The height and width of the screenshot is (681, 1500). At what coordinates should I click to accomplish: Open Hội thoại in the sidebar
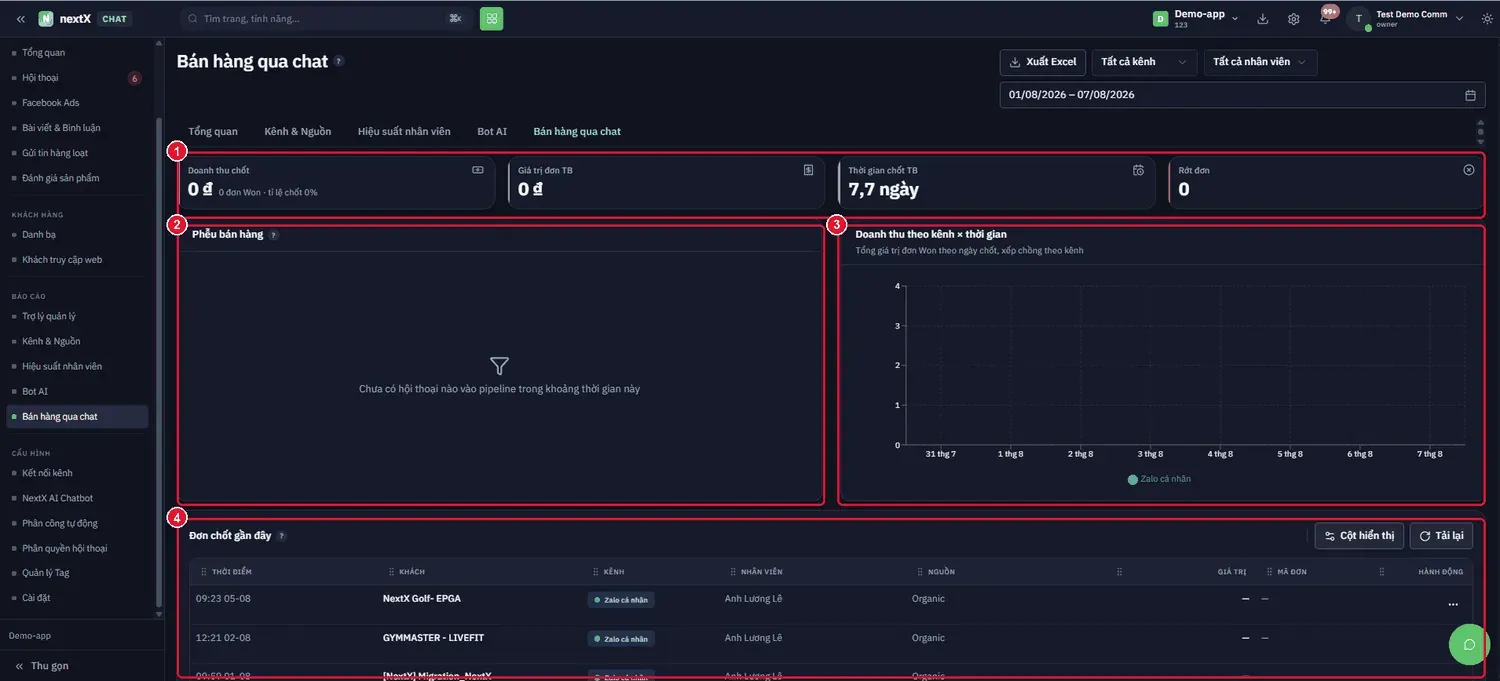coord(77,78)
